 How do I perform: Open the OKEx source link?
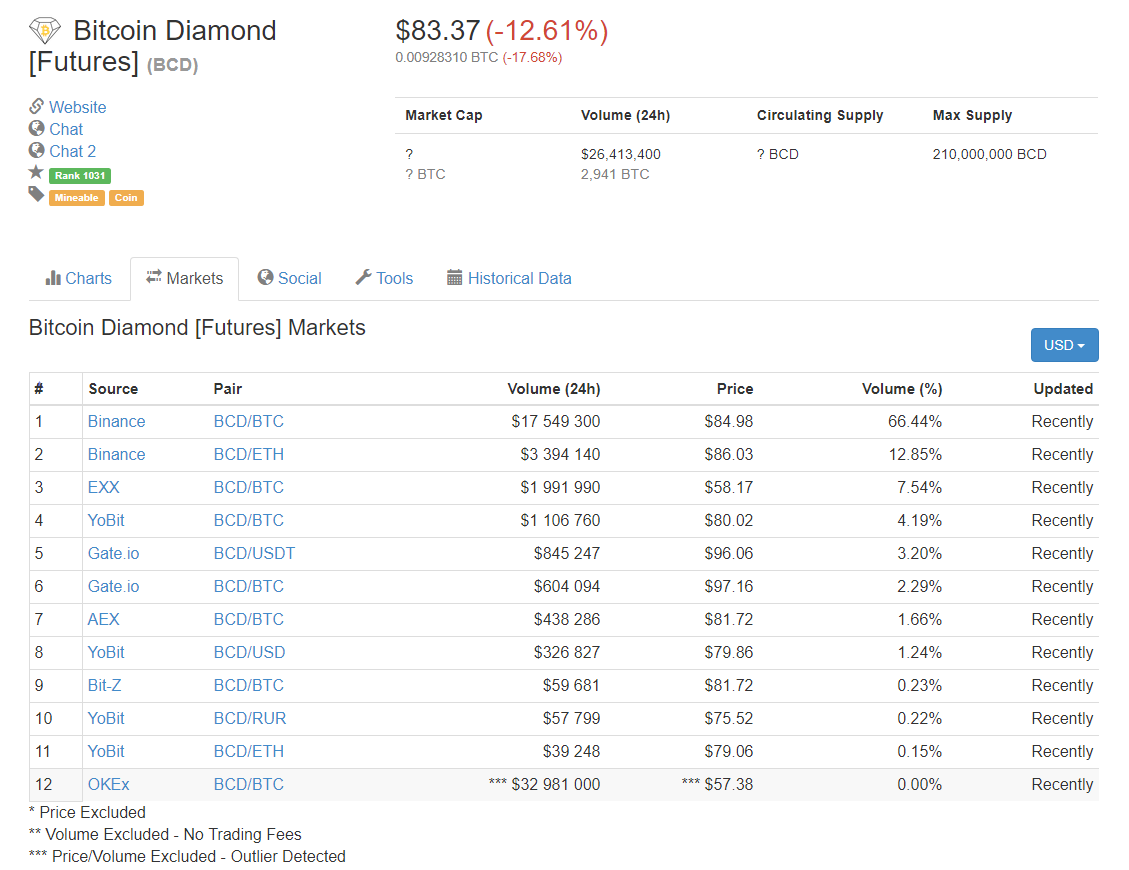[108, 784]
